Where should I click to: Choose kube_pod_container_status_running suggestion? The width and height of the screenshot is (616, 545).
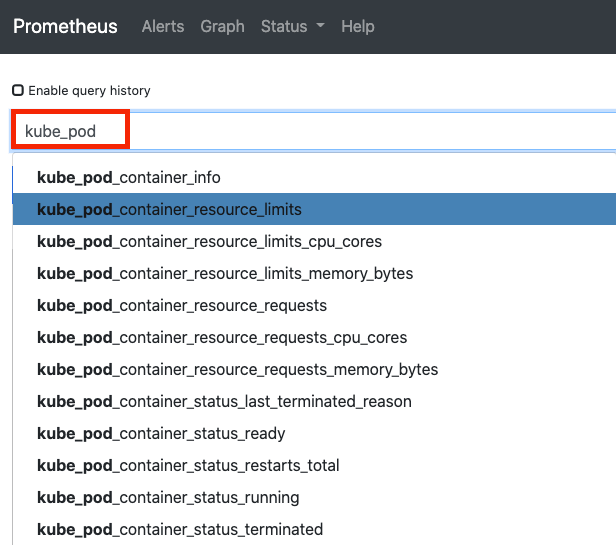[314, 498]
